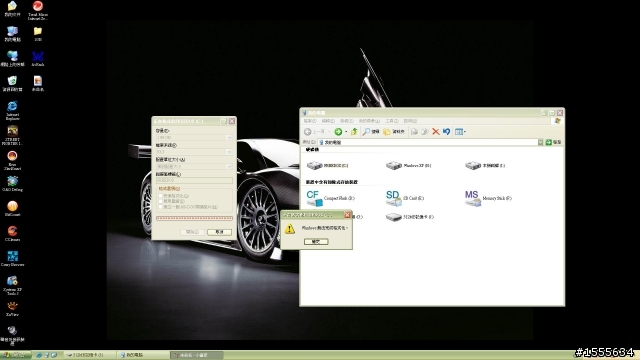640x360 pixels.
Task: Click OK in the Windows warning message box
Action: [x=316, y=242]
